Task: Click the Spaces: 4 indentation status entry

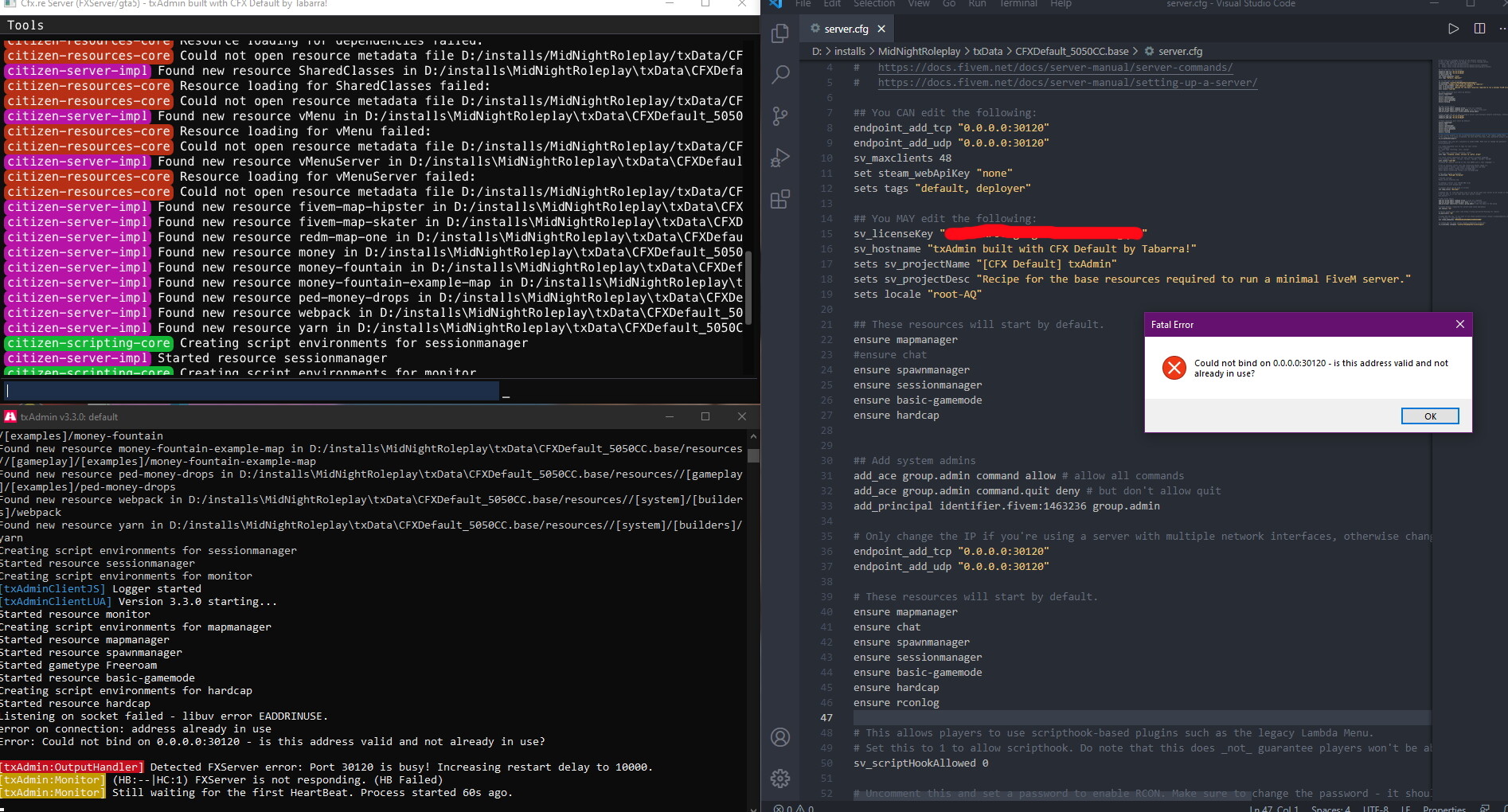Action: (1330, 808)
